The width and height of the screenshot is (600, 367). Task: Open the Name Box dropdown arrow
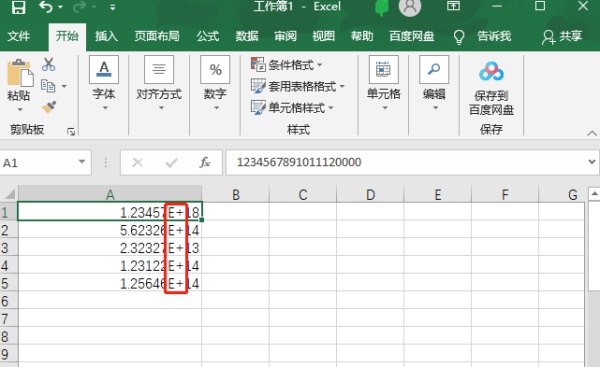click(82, 162)
